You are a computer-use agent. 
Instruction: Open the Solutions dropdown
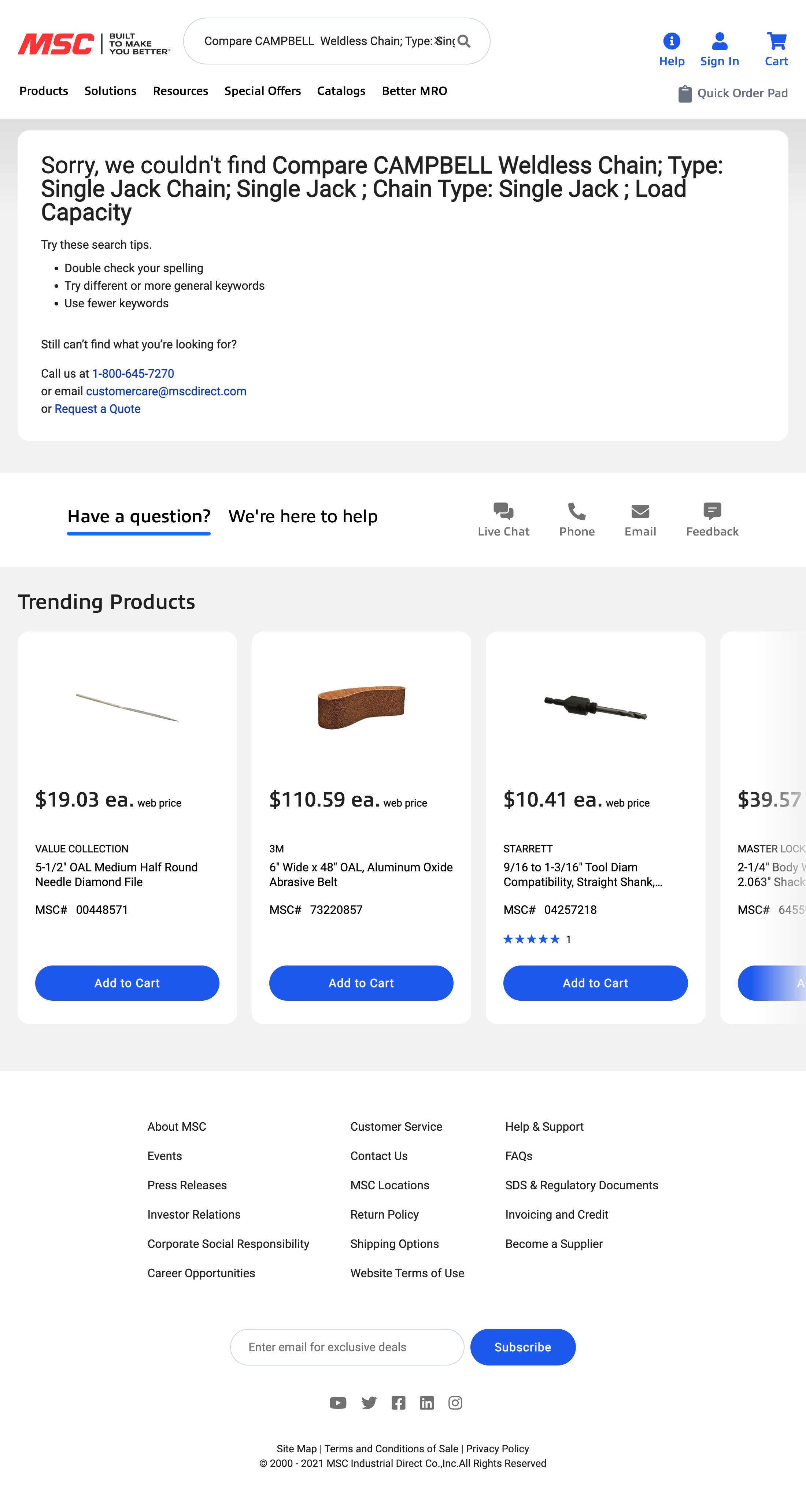[110, 91]
